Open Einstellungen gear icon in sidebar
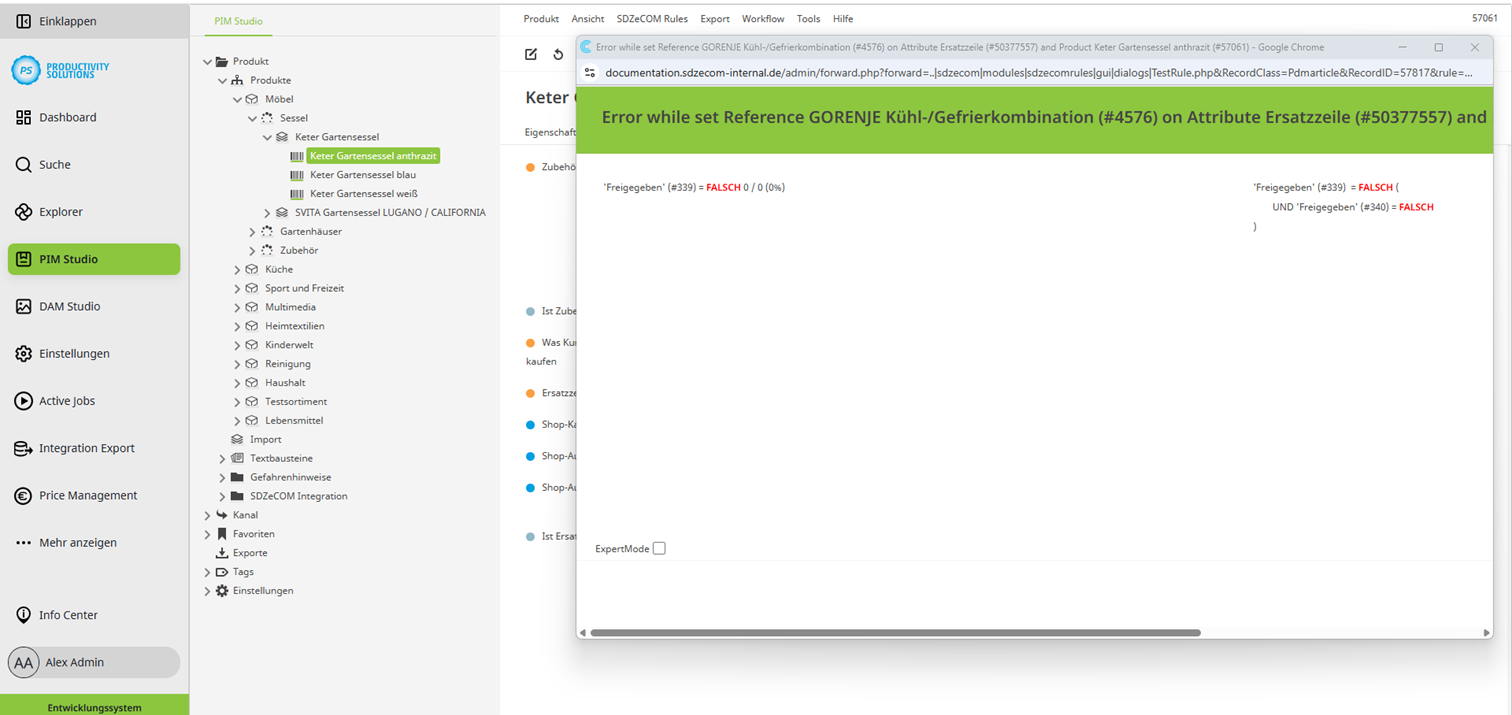Viewport: 1512px width, 715px height. coord(24,354)
